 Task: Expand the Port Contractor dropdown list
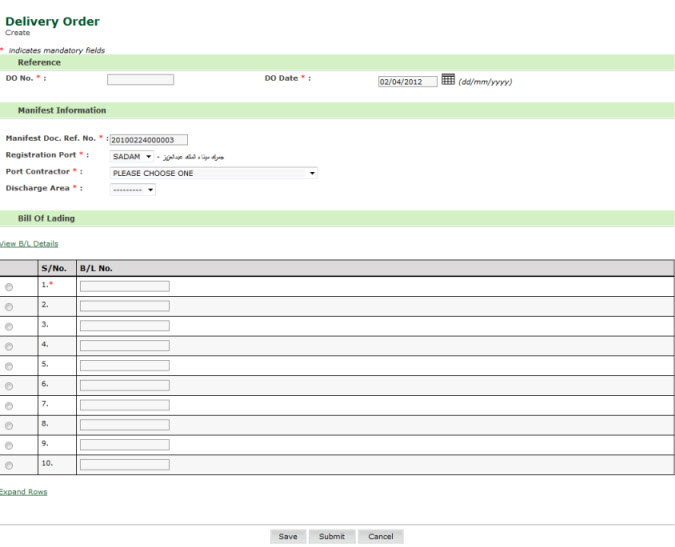pyautogui.click(x=213, y=173)
